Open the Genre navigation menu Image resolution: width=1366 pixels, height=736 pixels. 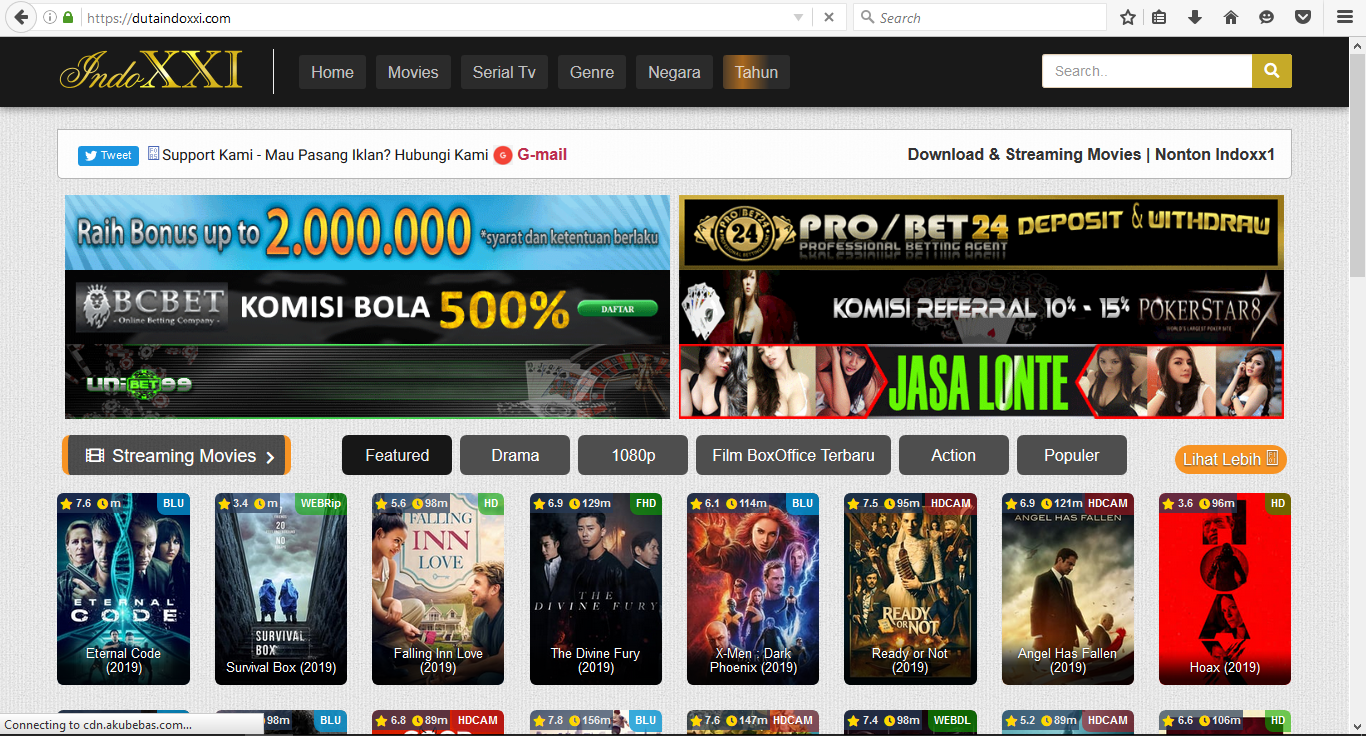click(x=591, y=71)
